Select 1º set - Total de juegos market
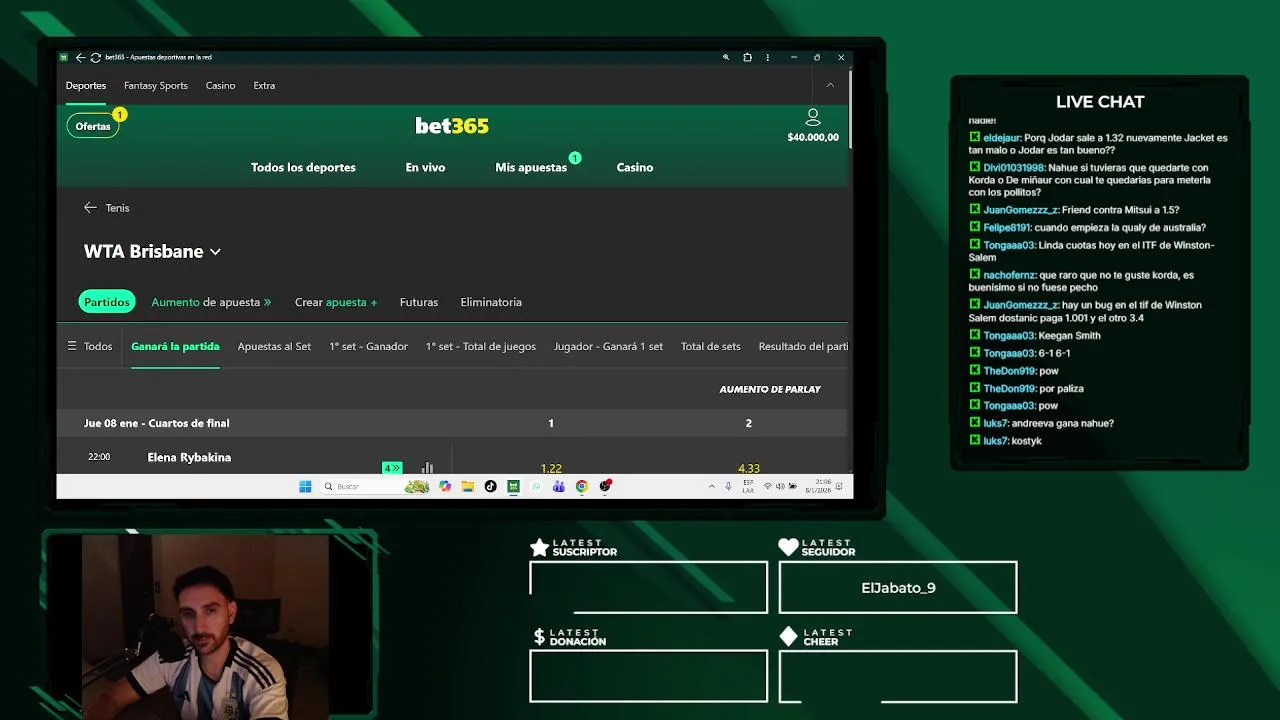 point(481,346)
